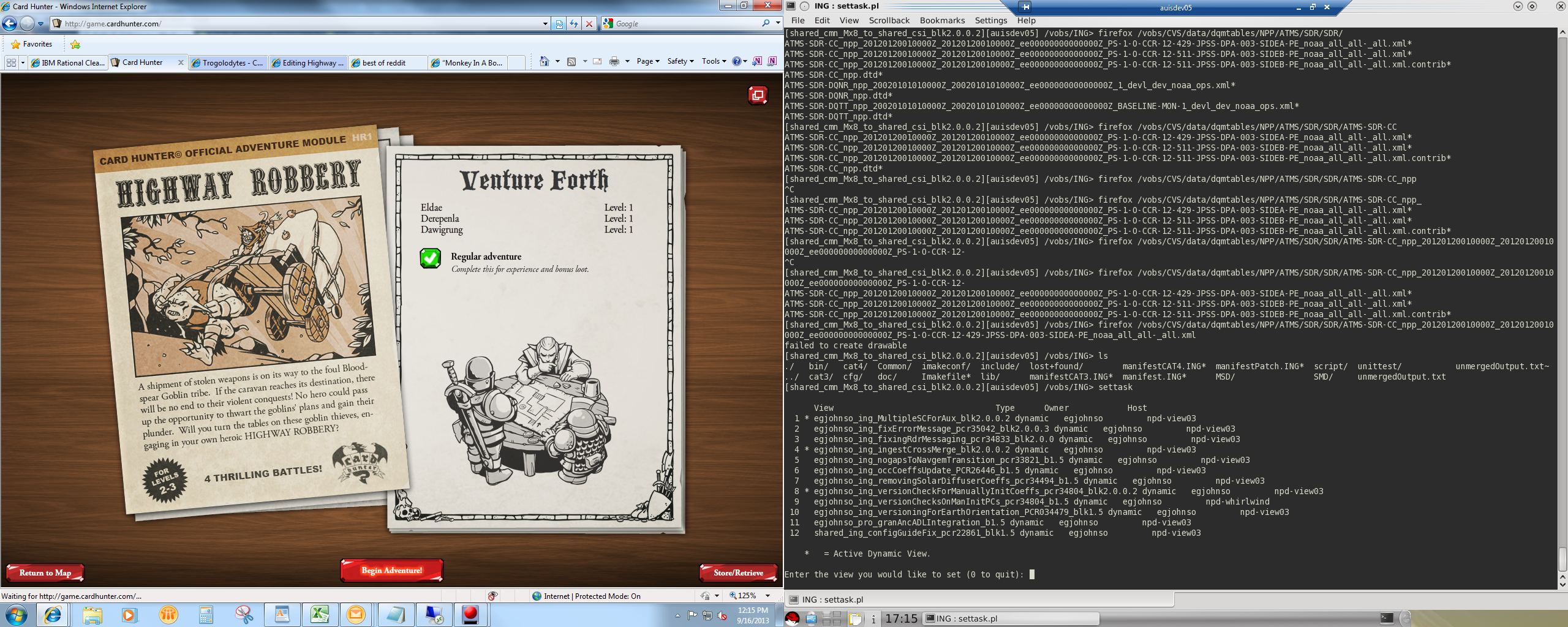
Task: Click the Stop loading red X icon
Action: coord(589,23)
